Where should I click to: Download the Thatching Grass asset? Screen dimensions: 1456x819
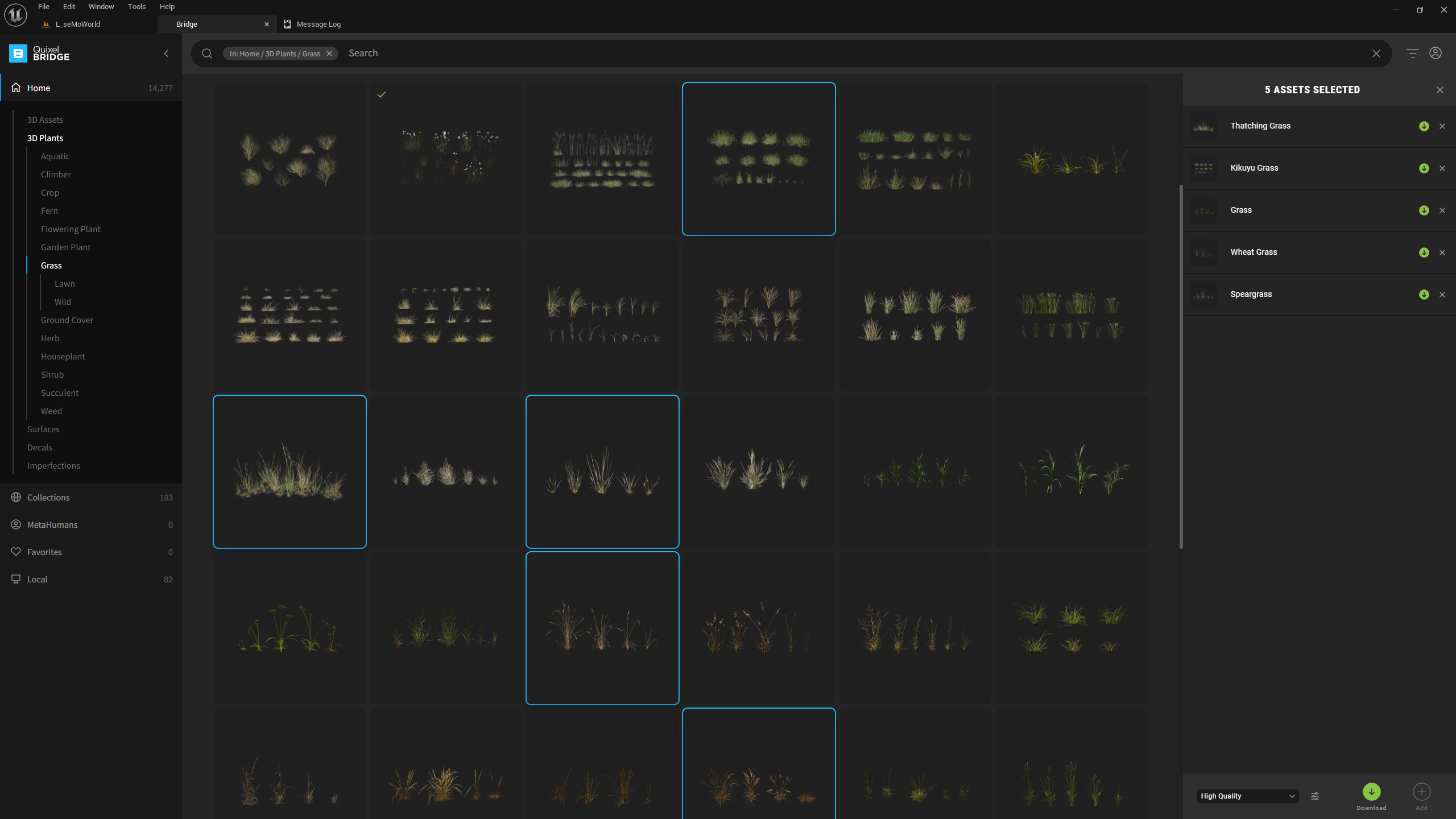coord(1424,126)
